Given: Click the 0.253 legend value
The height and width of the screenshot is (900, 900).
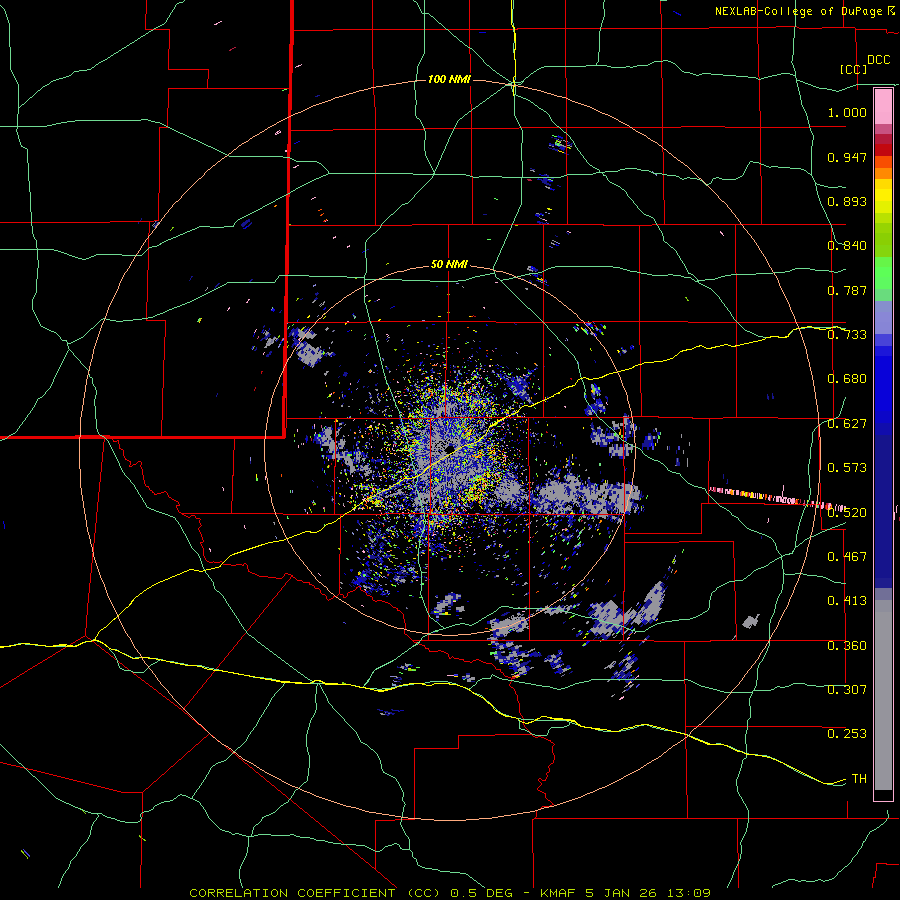Looking at the screenshot, I should point(847,734).
